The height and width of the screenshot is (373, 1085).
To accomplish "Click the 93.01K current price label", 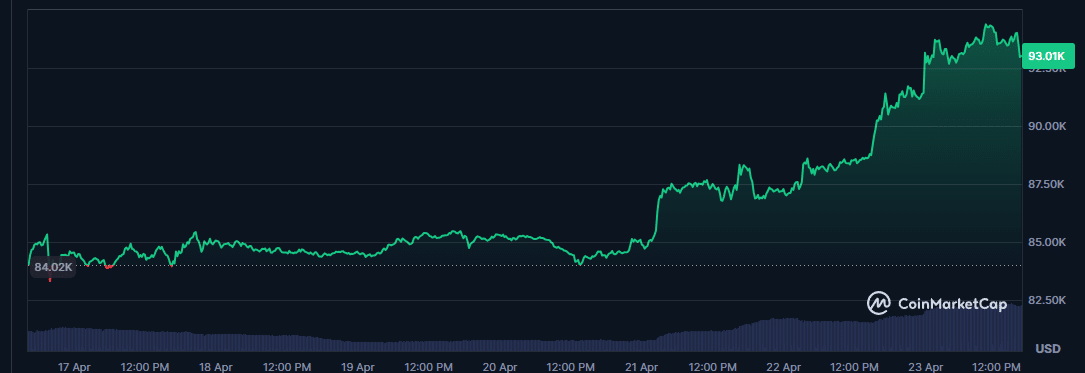I will point(1048,55).
